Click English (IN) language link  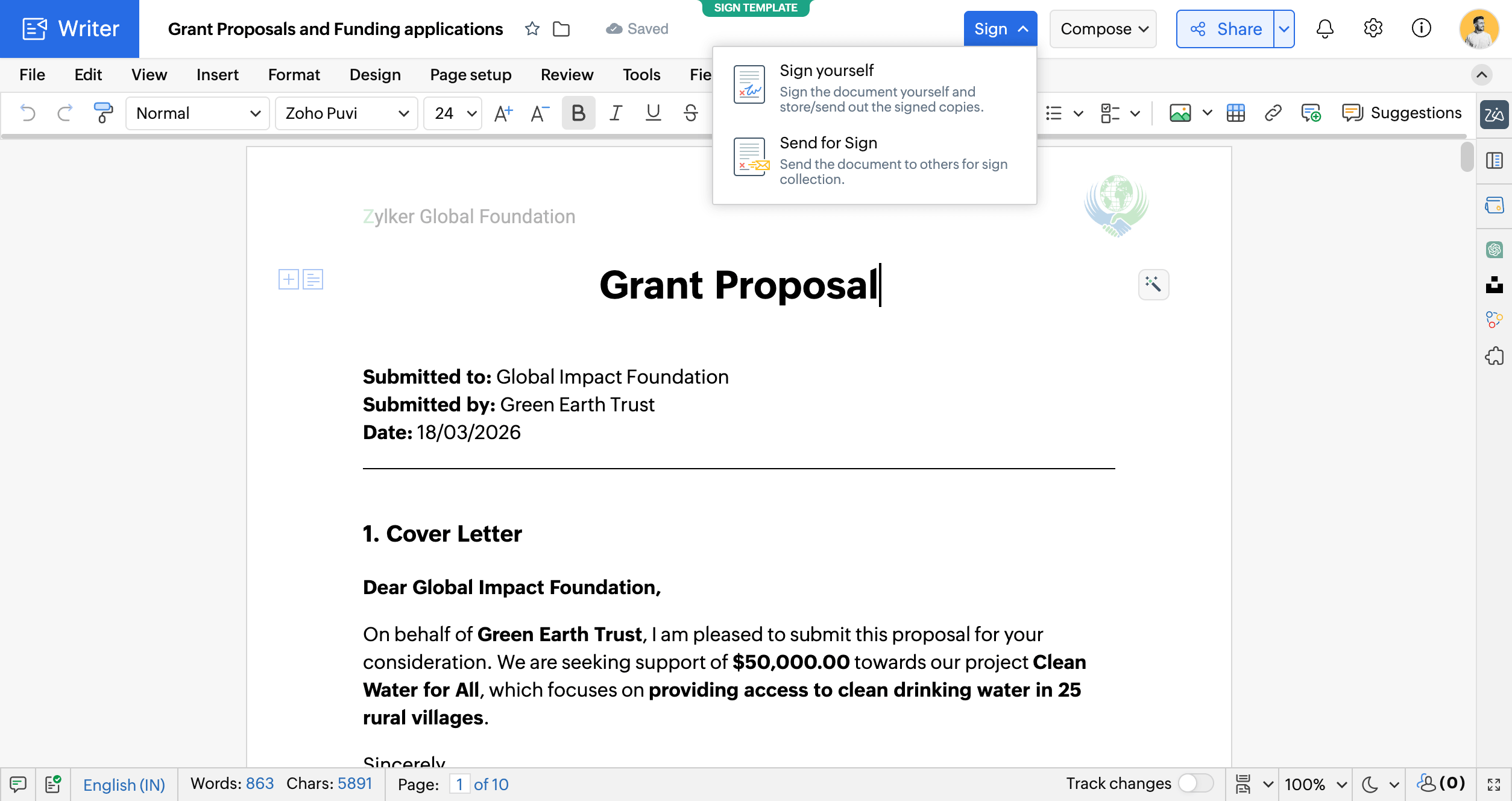pyautogui.click(x=124, y=784)
